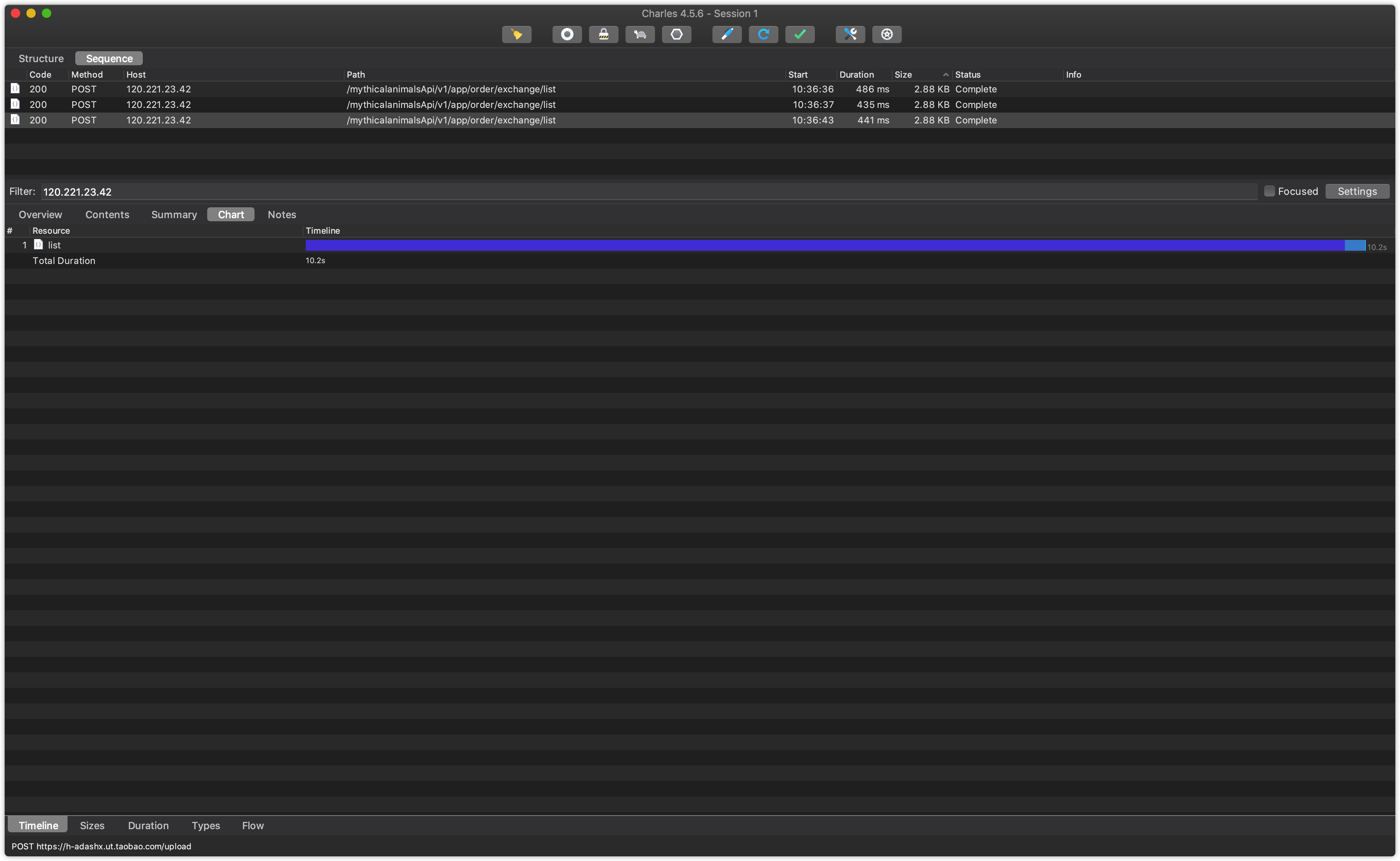Switch to the Structure view
Viewport: 1400px width, 861px height.
pyautogui.click(x=41, y=59)
